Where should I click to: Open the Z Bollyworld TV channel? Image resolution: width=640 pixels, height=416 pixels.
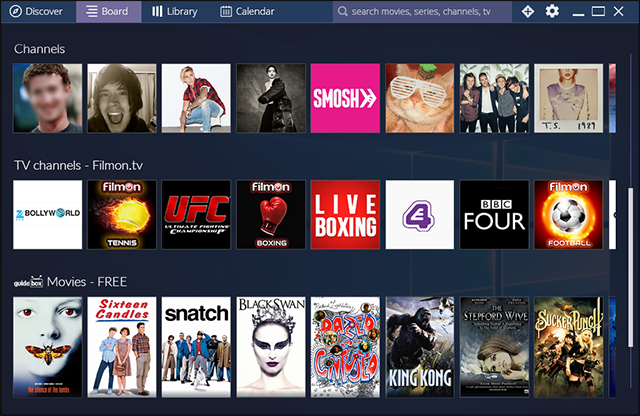coord(47,215)
